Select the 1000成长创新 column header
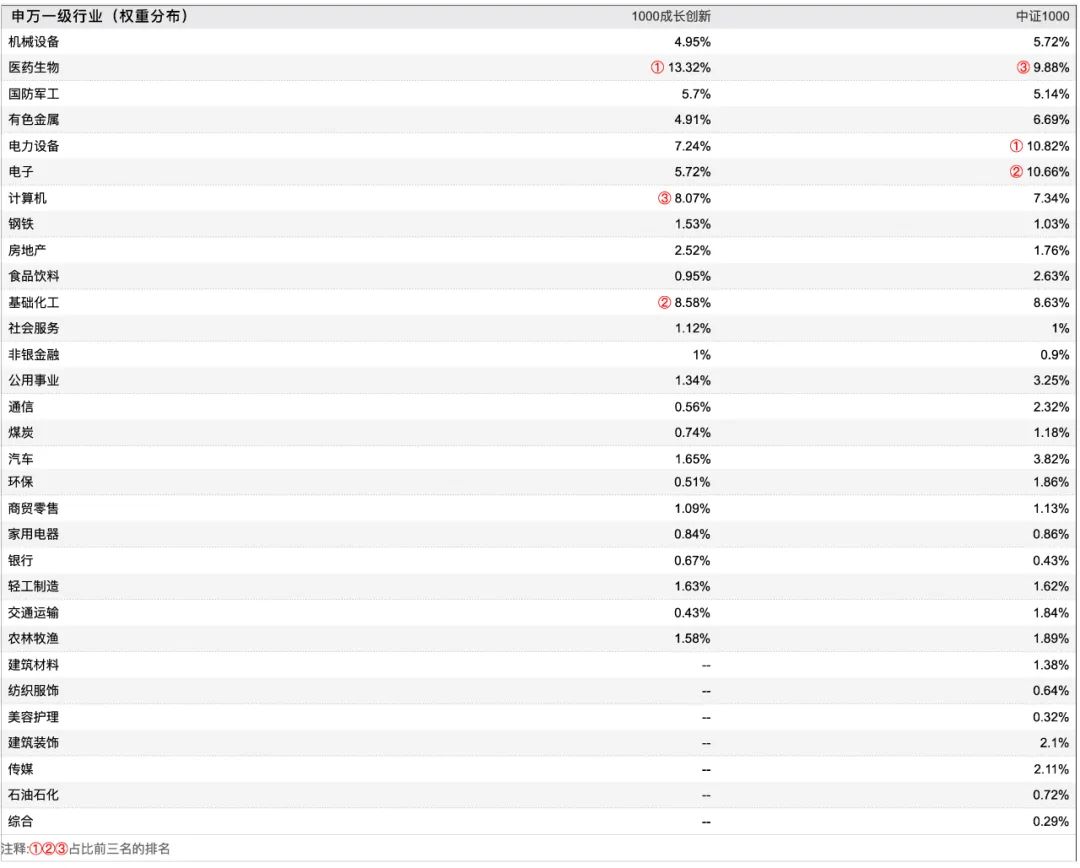This screenshot has height=868, width=1080. click(x=671, y=17)
